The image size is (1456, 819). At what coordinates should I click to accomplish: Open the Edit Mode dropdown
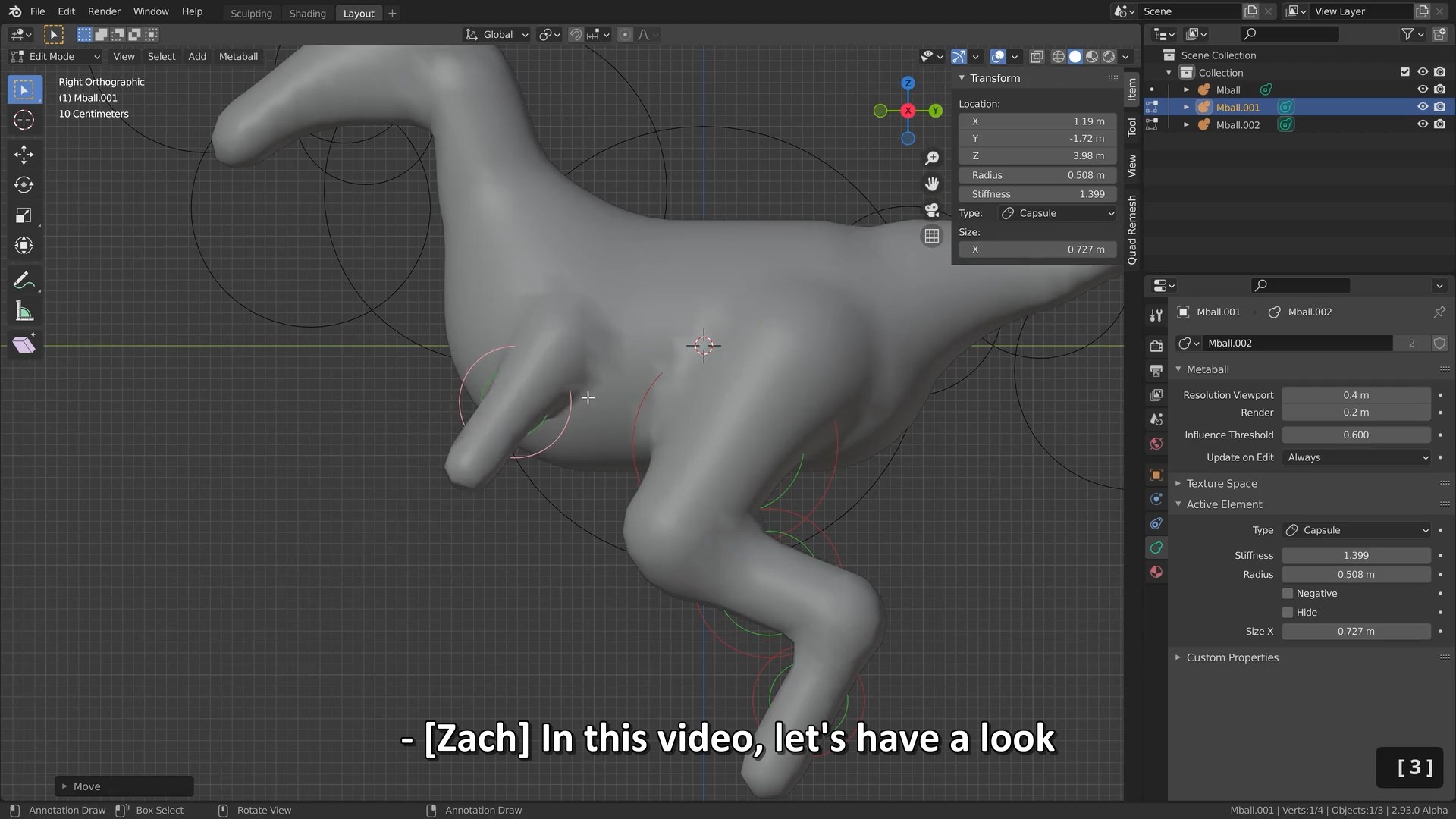click(x=55, y=56)
